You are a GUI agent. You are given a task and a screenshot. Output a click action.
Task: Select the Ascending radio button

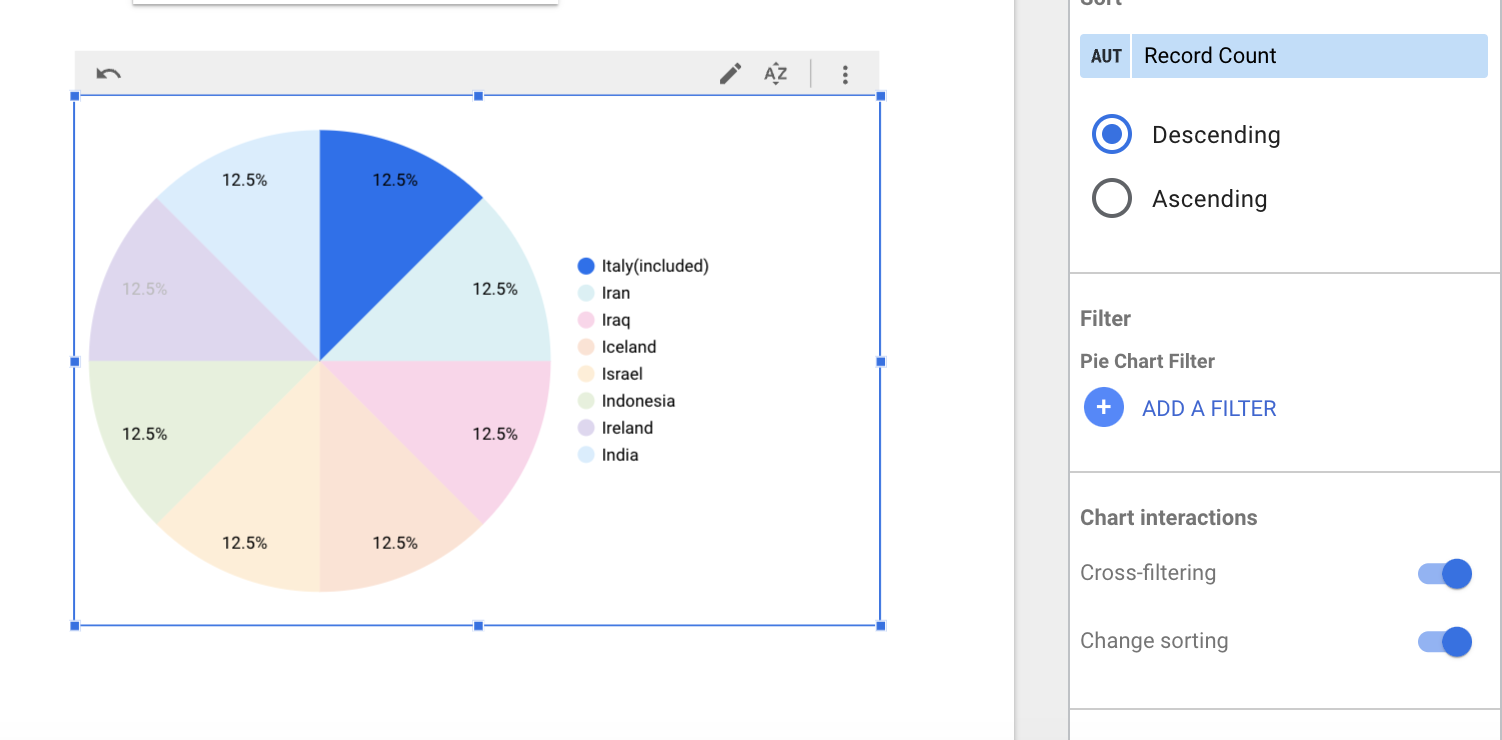click(1112, 198)
